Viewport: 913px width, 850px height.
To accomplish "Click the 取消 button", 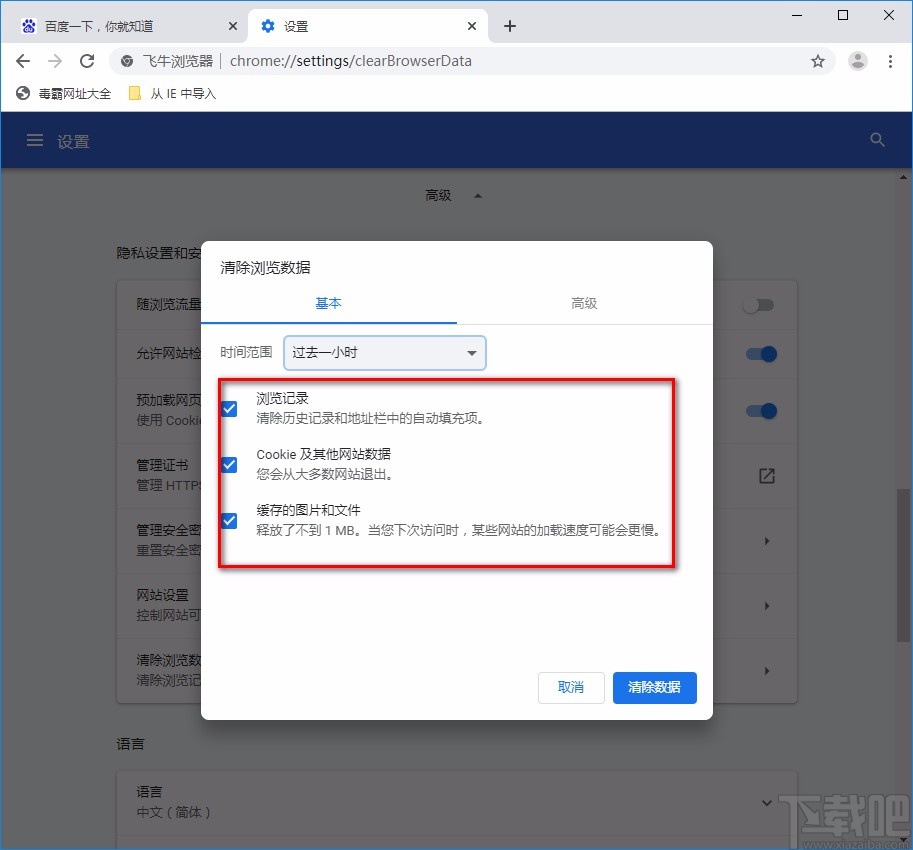I will (x=571, y=688).
